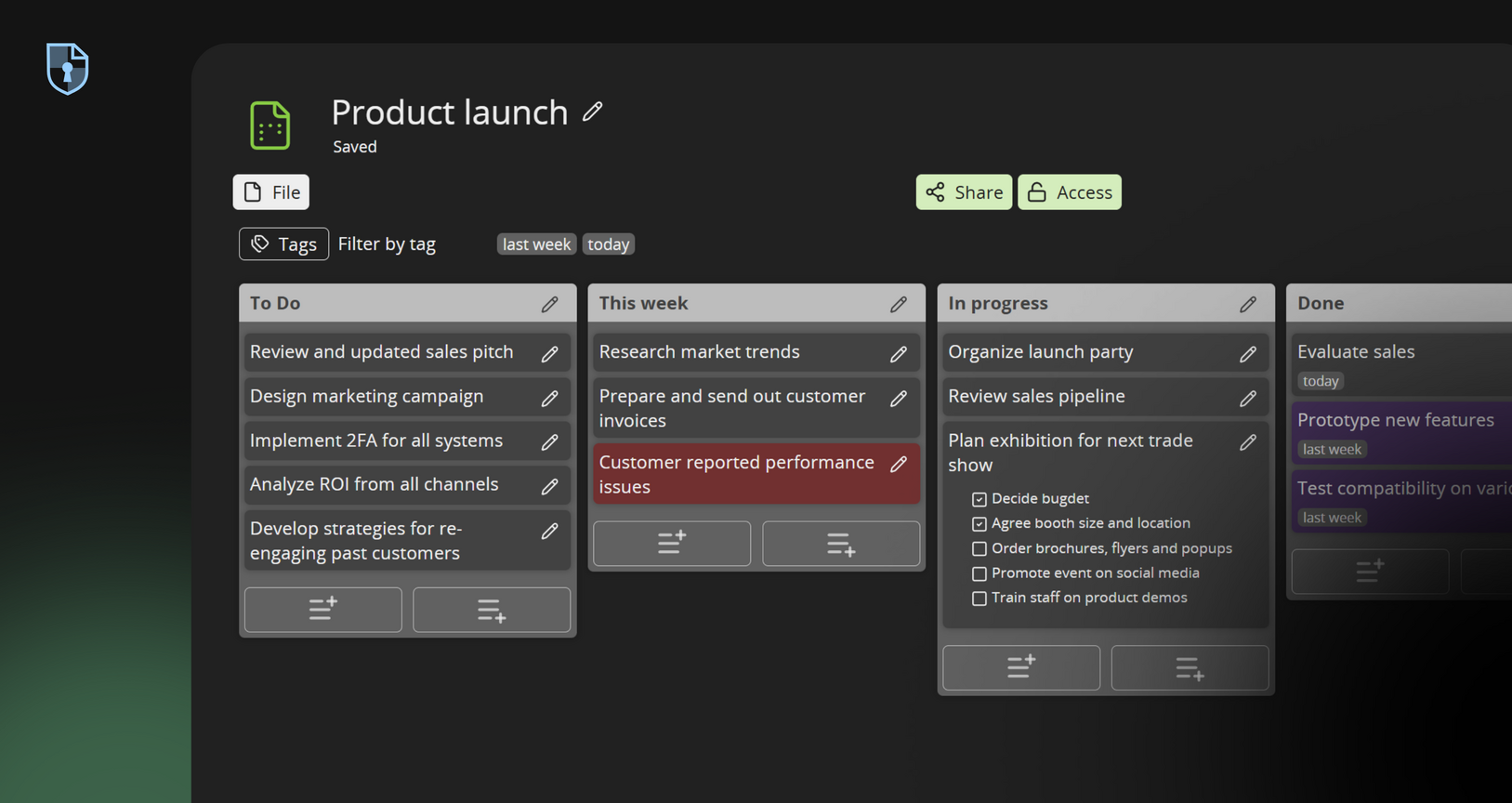Edit the 'Organize launch party' card
This screenshot has height=803, width=1512.
(x=1247, y=353)
